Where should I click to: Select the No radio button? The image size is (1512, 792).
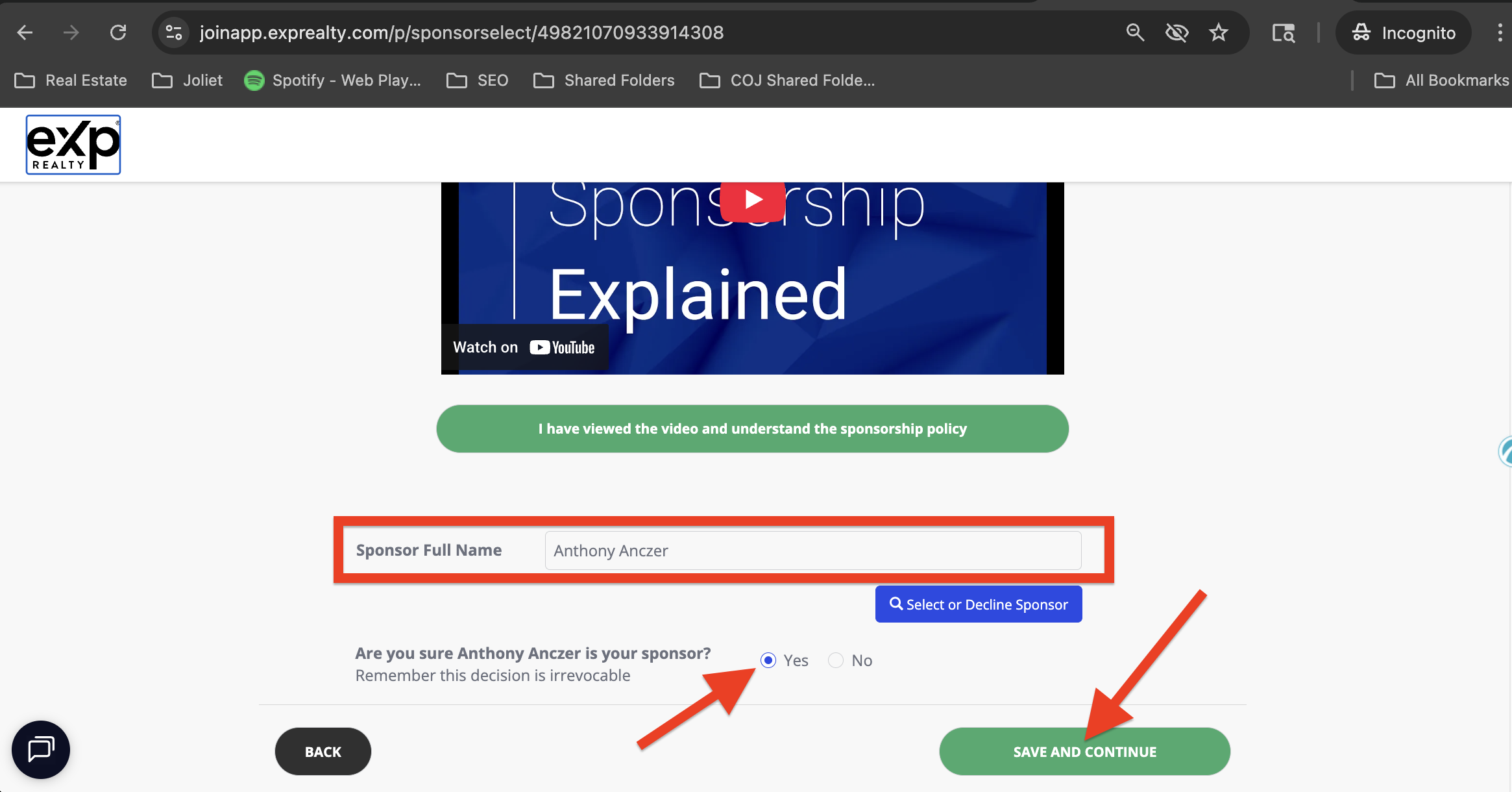pyautogui.click(x=836, y=660)
